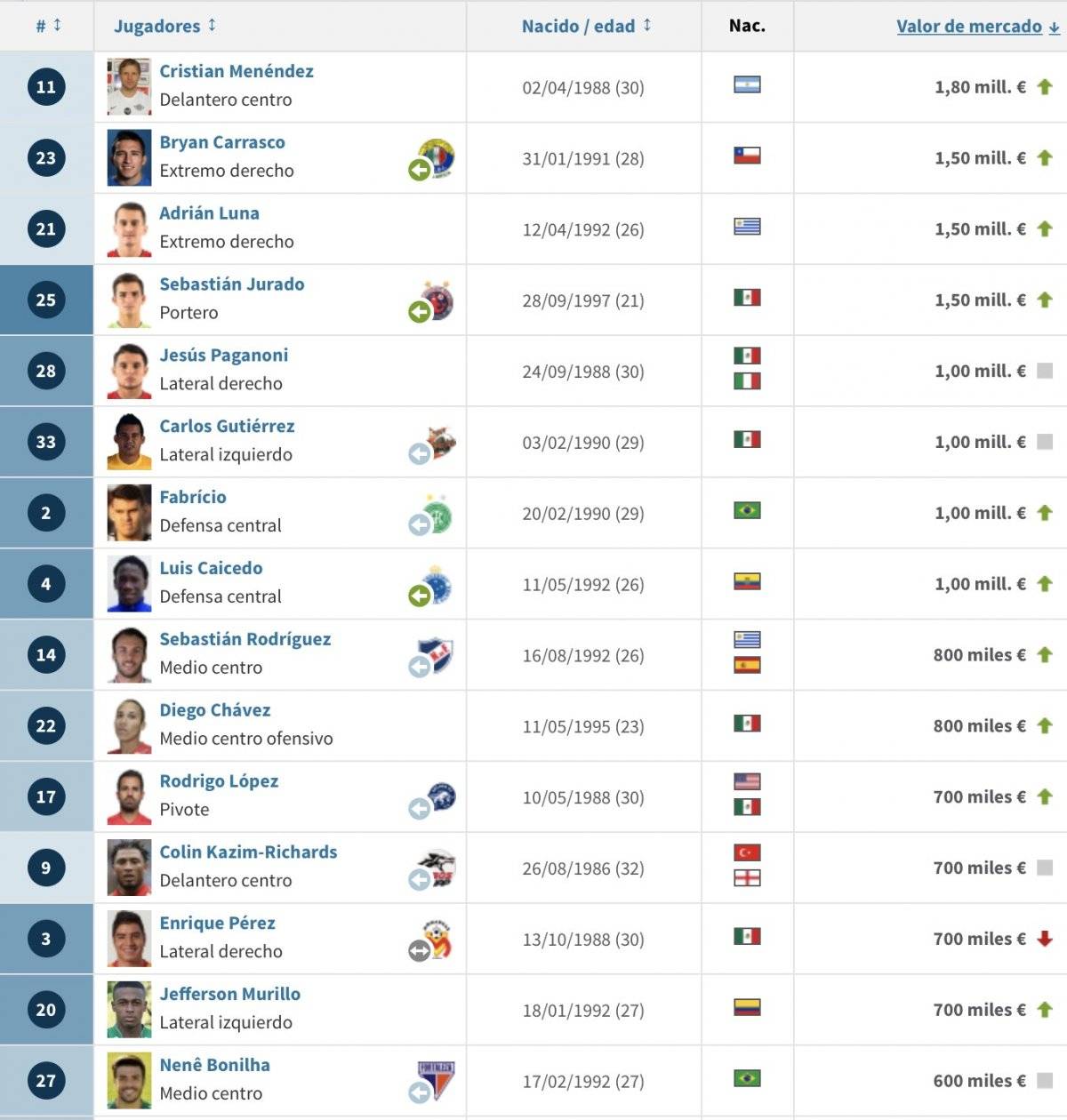Click the club crest beside Sebastián Jurado

tap(437, 300)
